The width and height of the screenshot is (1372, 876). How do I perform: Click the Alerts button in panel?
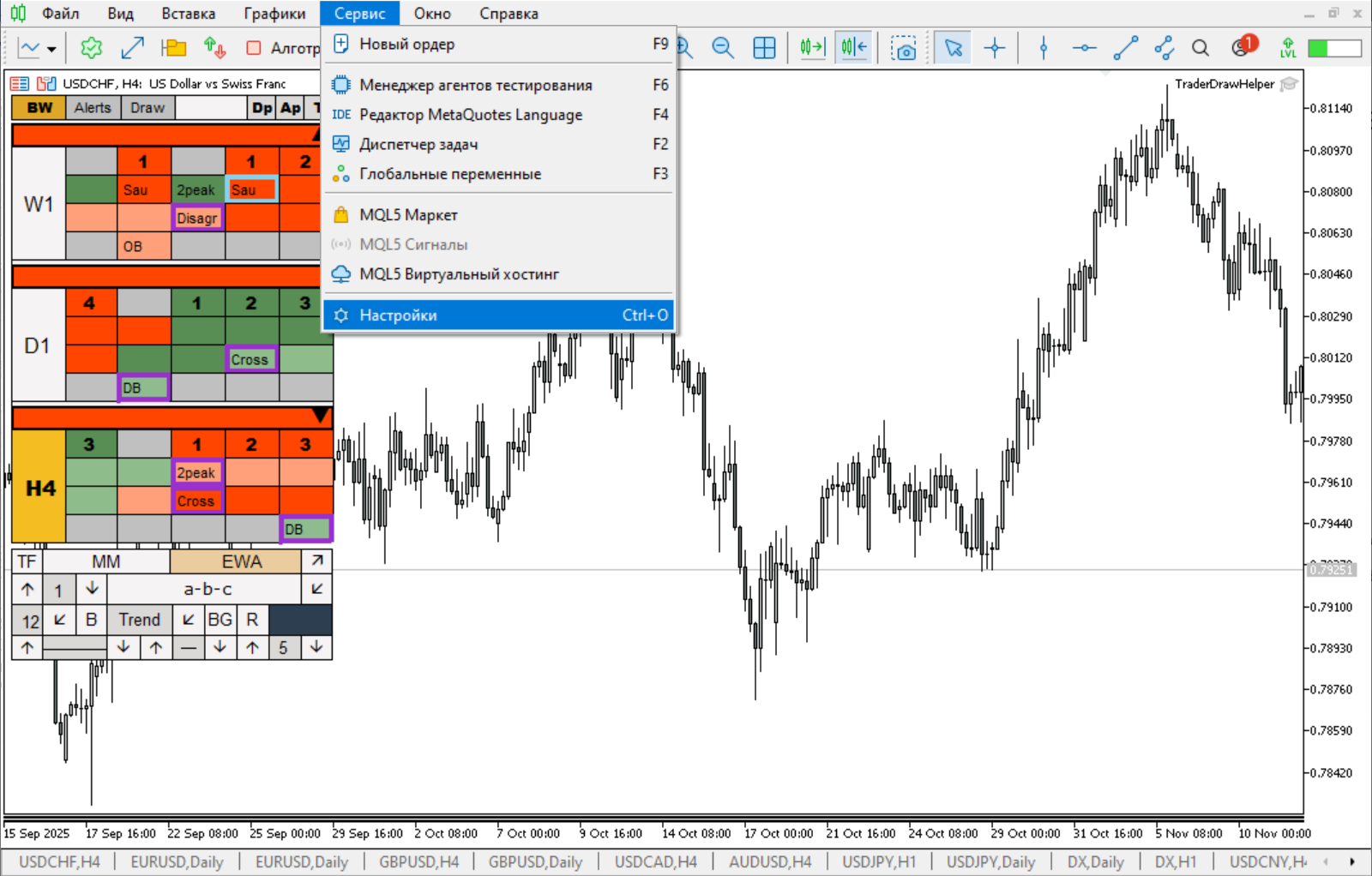coord(93,108)
